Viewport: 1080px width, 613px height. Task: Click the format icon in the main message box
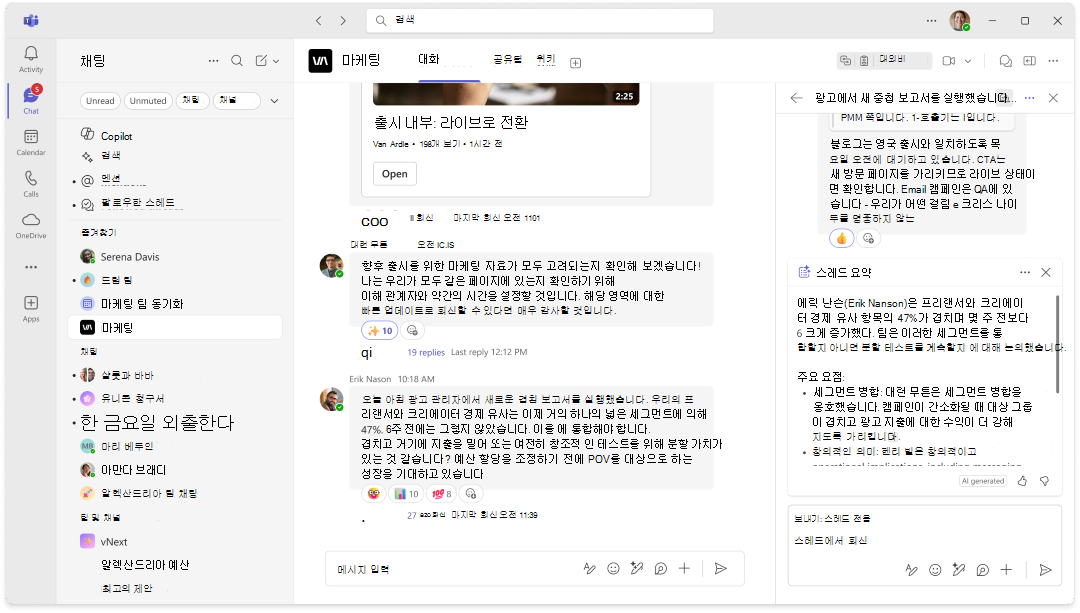590,568
